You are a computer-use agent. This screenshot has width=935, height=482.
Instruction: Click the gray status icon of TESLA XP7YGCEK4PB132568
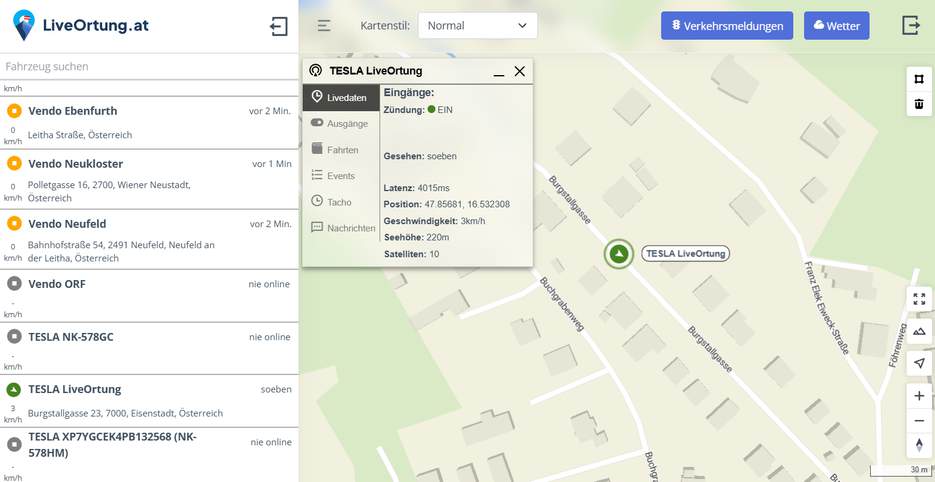tap(14, 444)
